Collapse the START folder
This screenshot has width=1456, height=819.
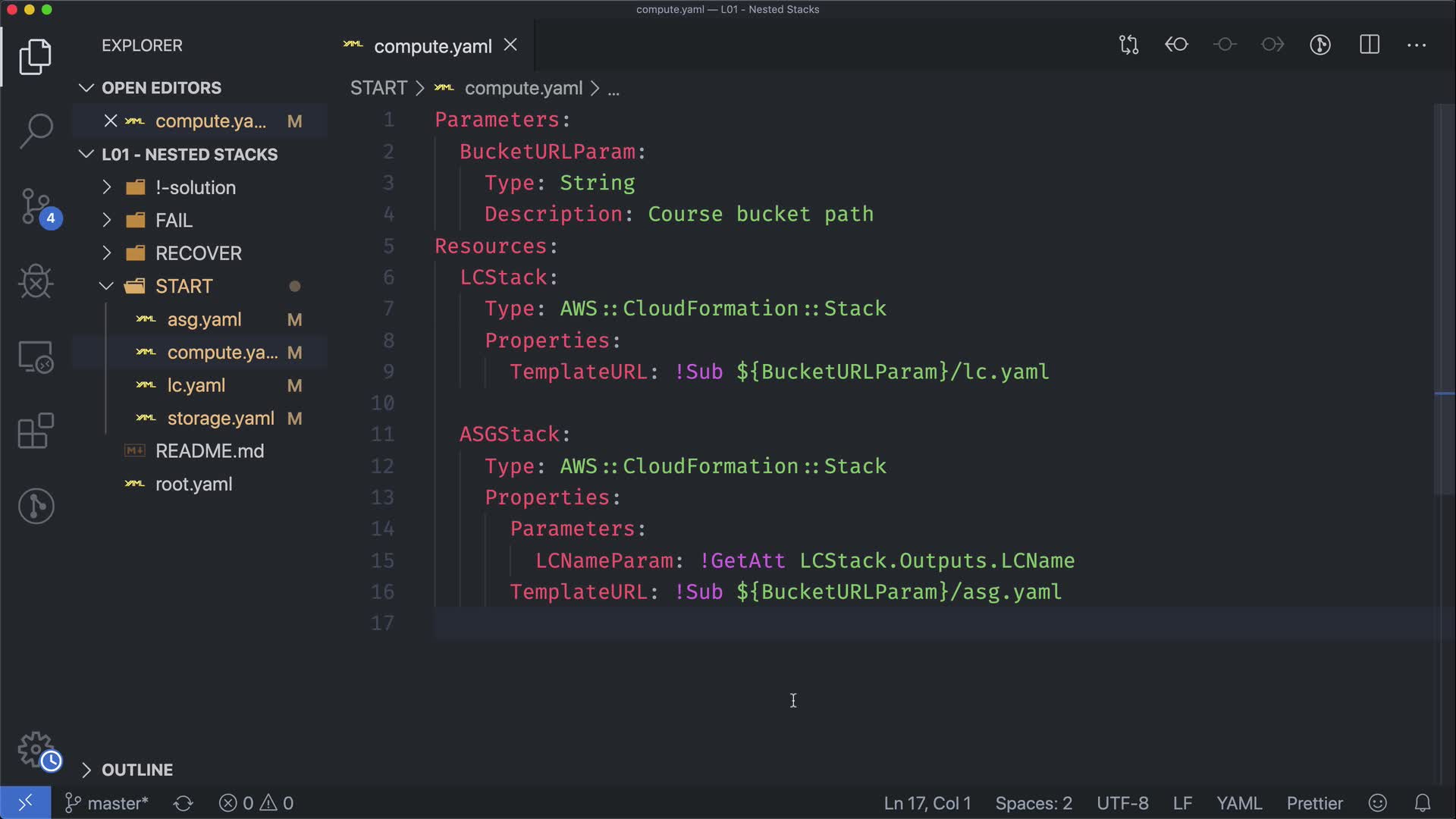click(184, 286)
